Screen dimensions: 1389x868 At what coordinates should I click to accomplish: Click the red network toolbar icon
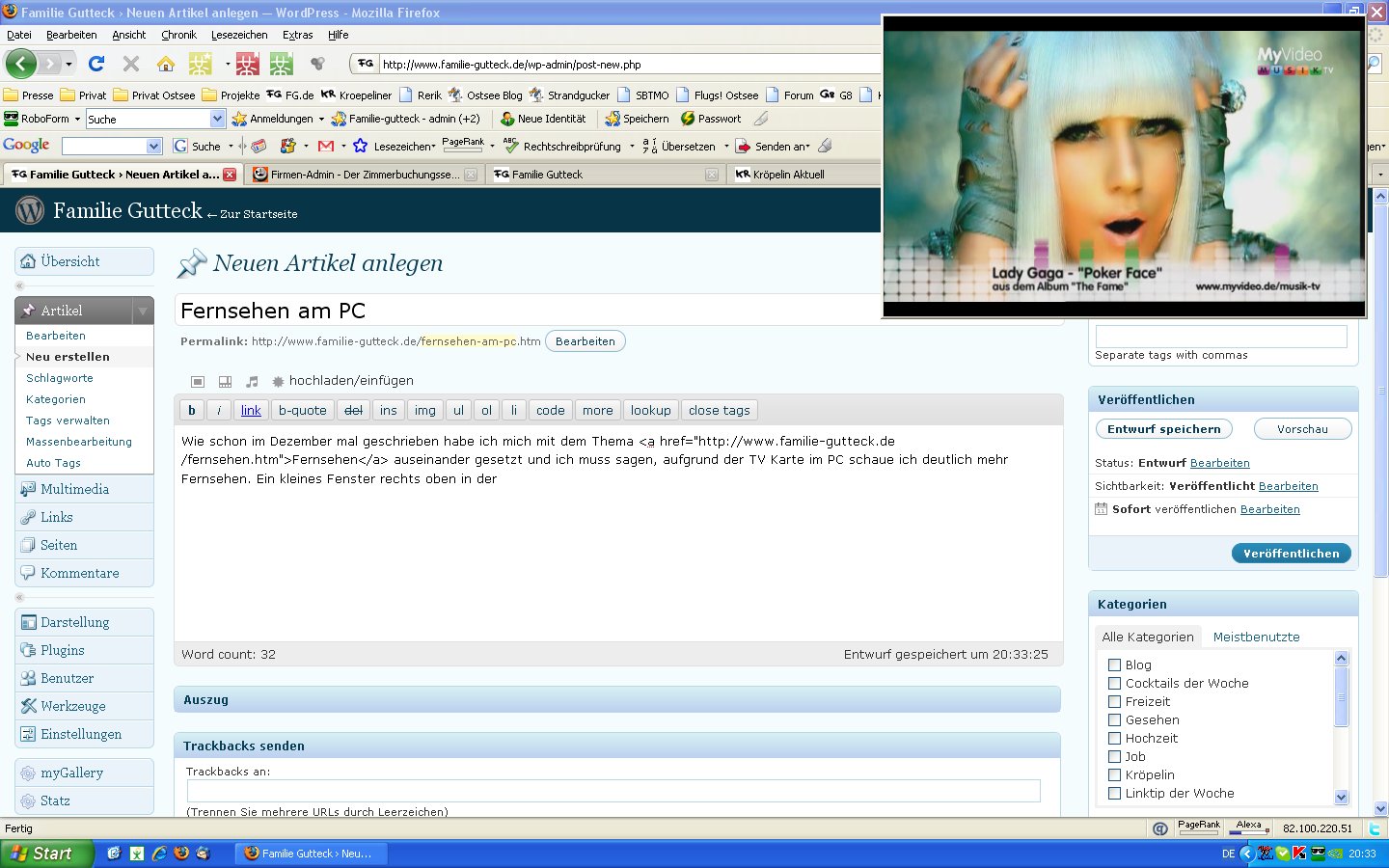point(248,64)
